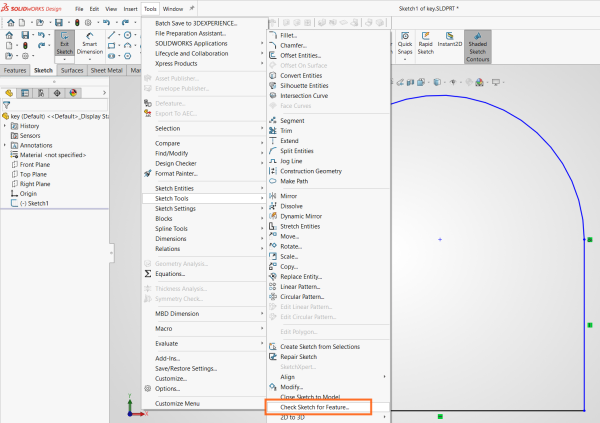The height and width of the screenshot is (423, 600).
Task: Open the Window menu
Action: (173, 9)
